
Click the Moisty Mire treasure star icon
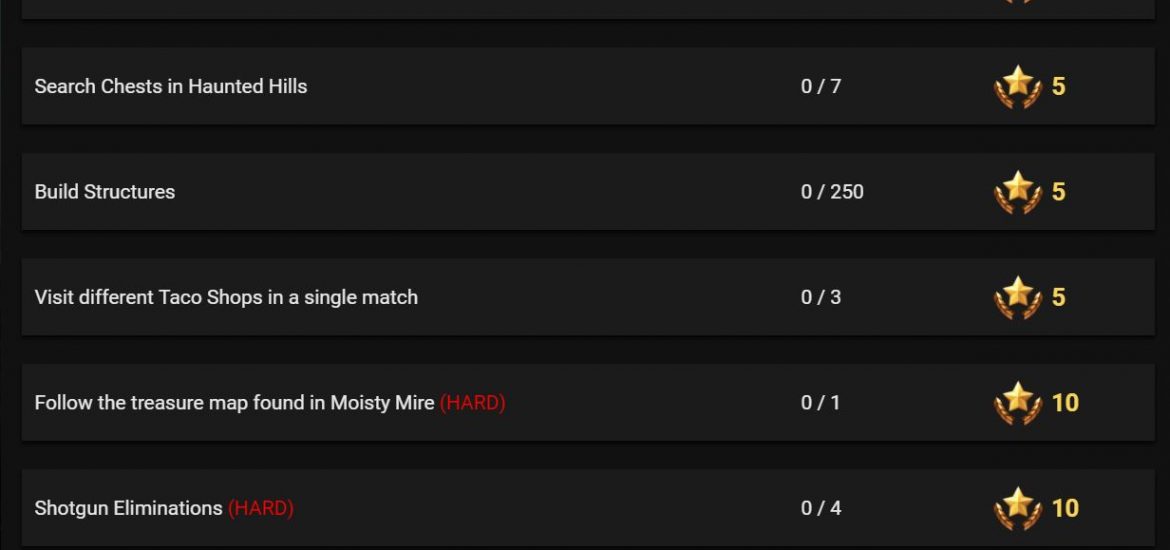1018,403
